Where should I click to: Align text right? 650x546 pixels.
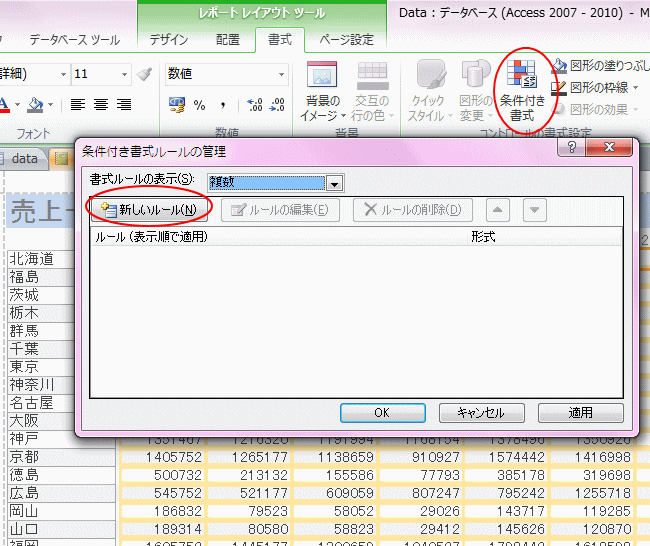(124, 104)
